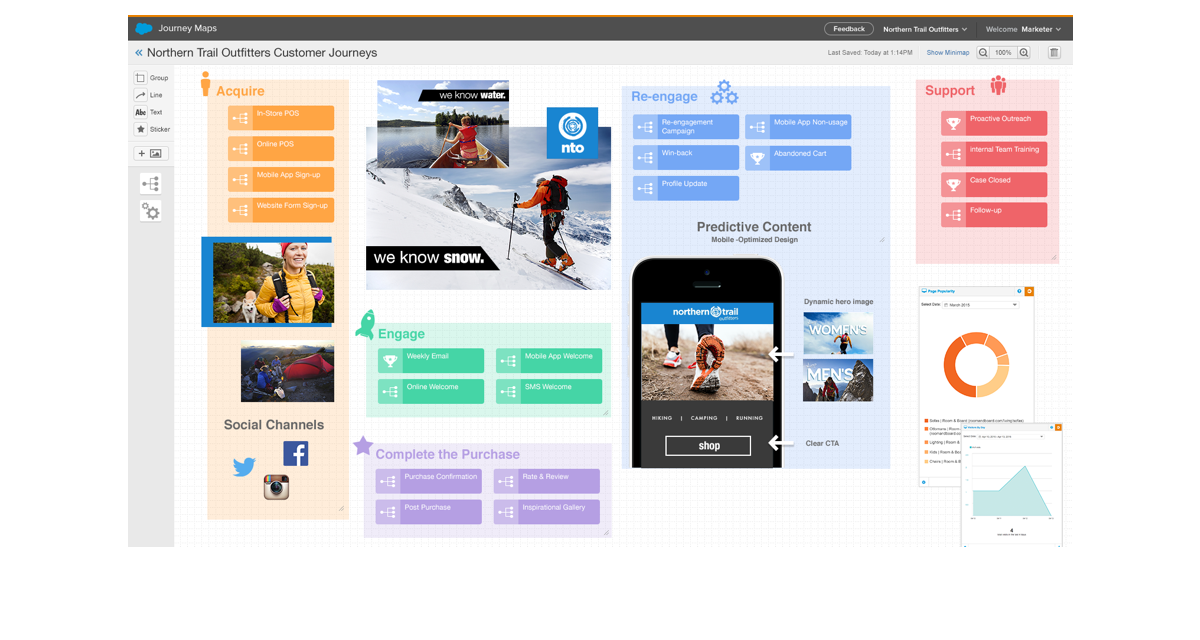Go back using the double chevron arrow
Viewport: 1200px width, 640px height.
coord(139,53)
